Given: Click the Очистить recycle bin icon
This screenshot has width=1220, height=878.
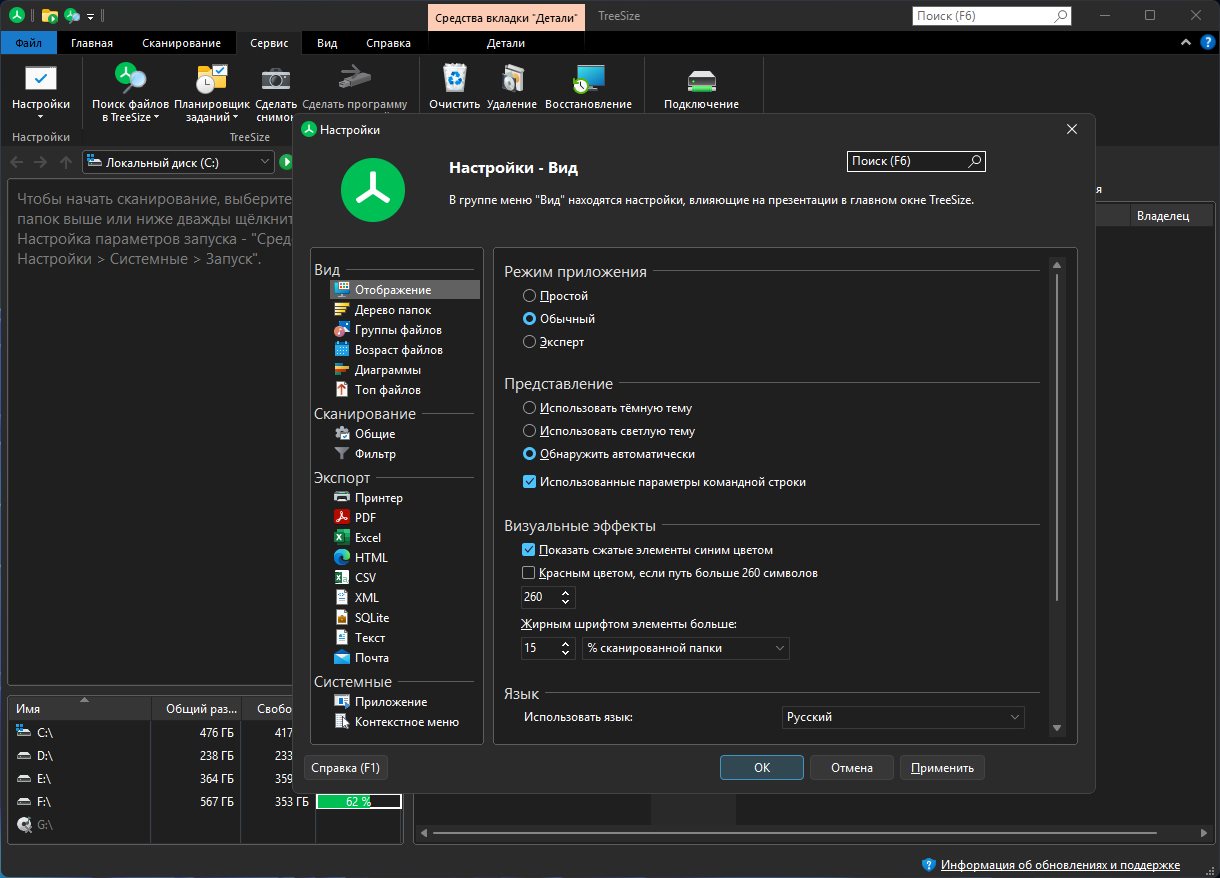Looking at the screenshot, I should coord(455,80).
